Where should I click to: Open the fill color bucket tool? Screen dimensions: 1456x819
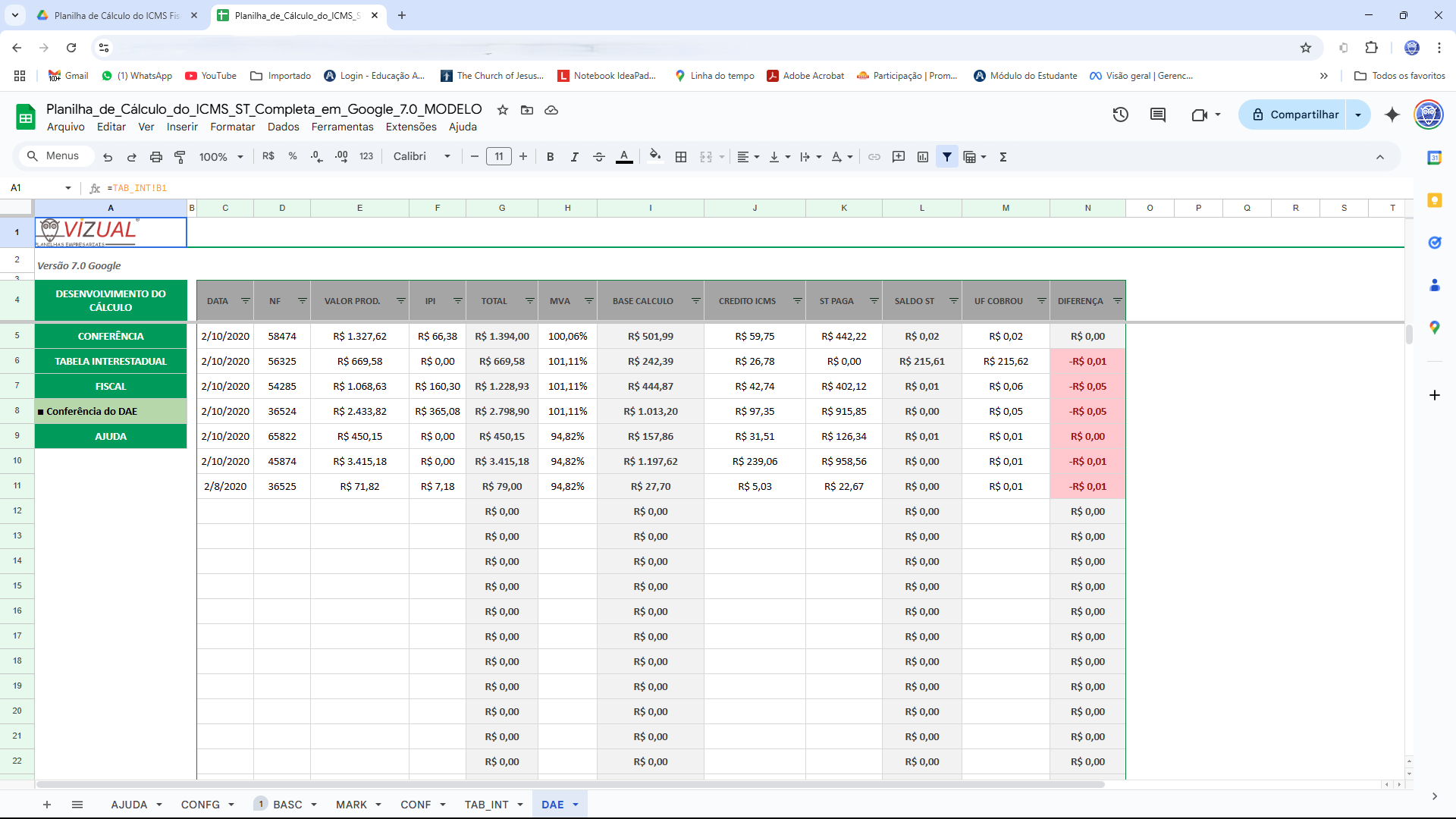[x=655, y=156]
